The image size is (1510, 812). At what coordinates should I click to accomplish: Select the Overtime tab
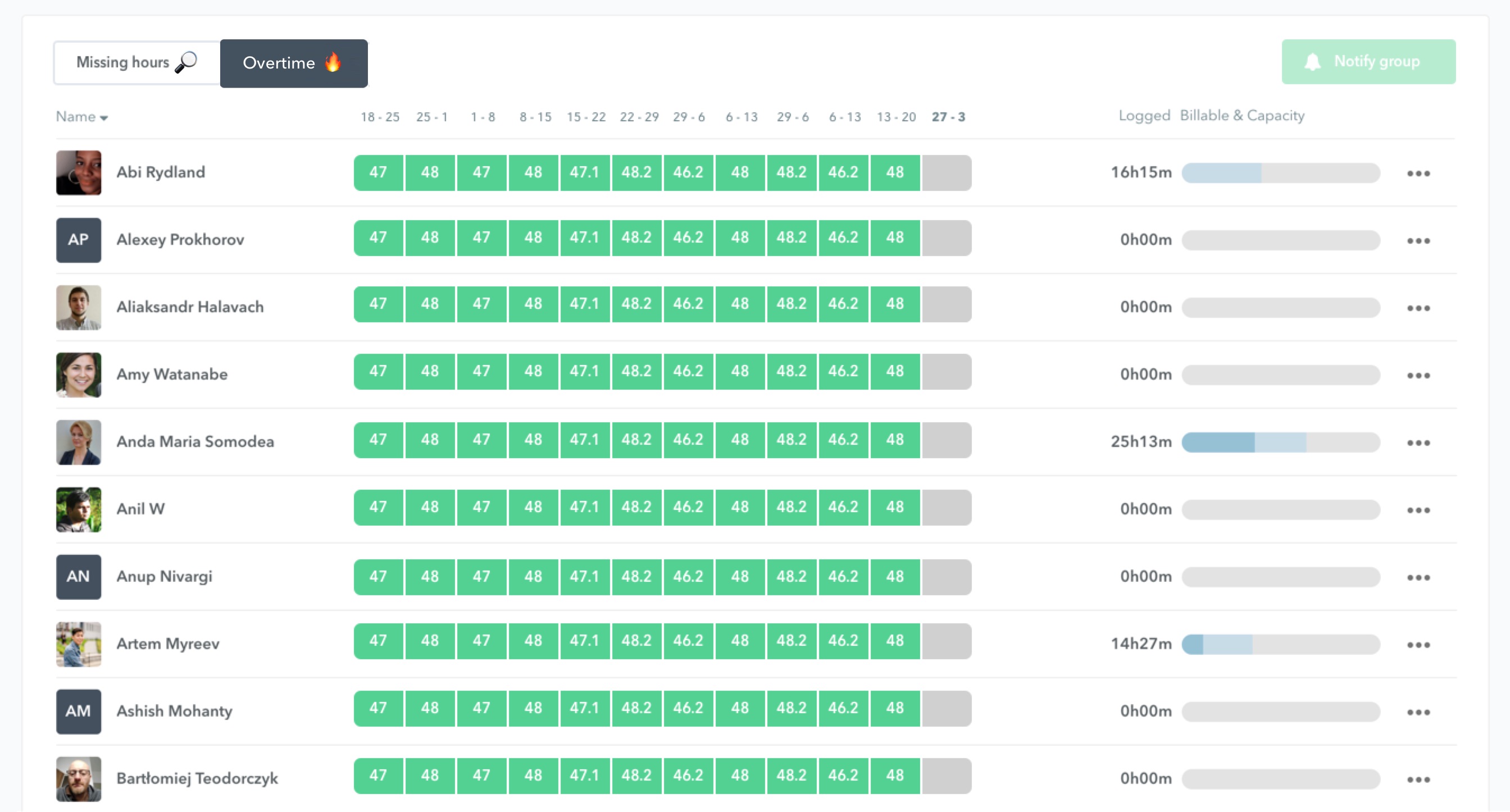point(293,63)
